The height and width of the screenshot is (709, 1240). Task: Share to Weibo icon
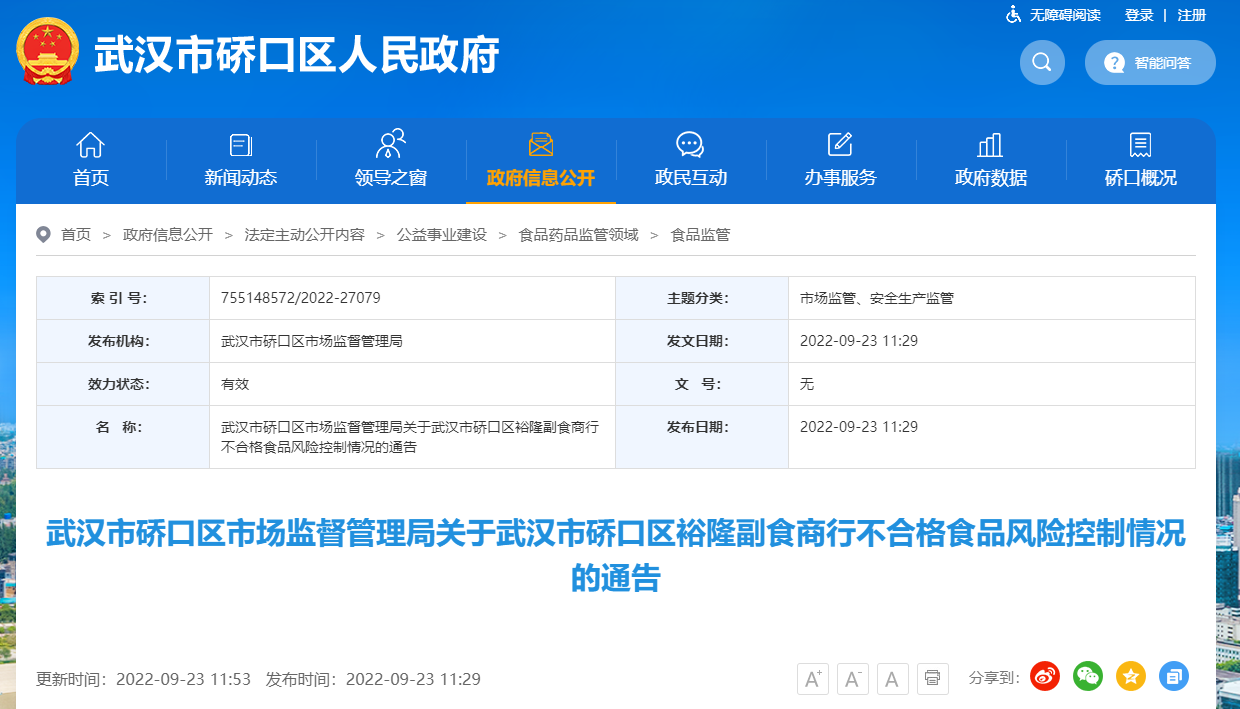[x=1045, y=677]
